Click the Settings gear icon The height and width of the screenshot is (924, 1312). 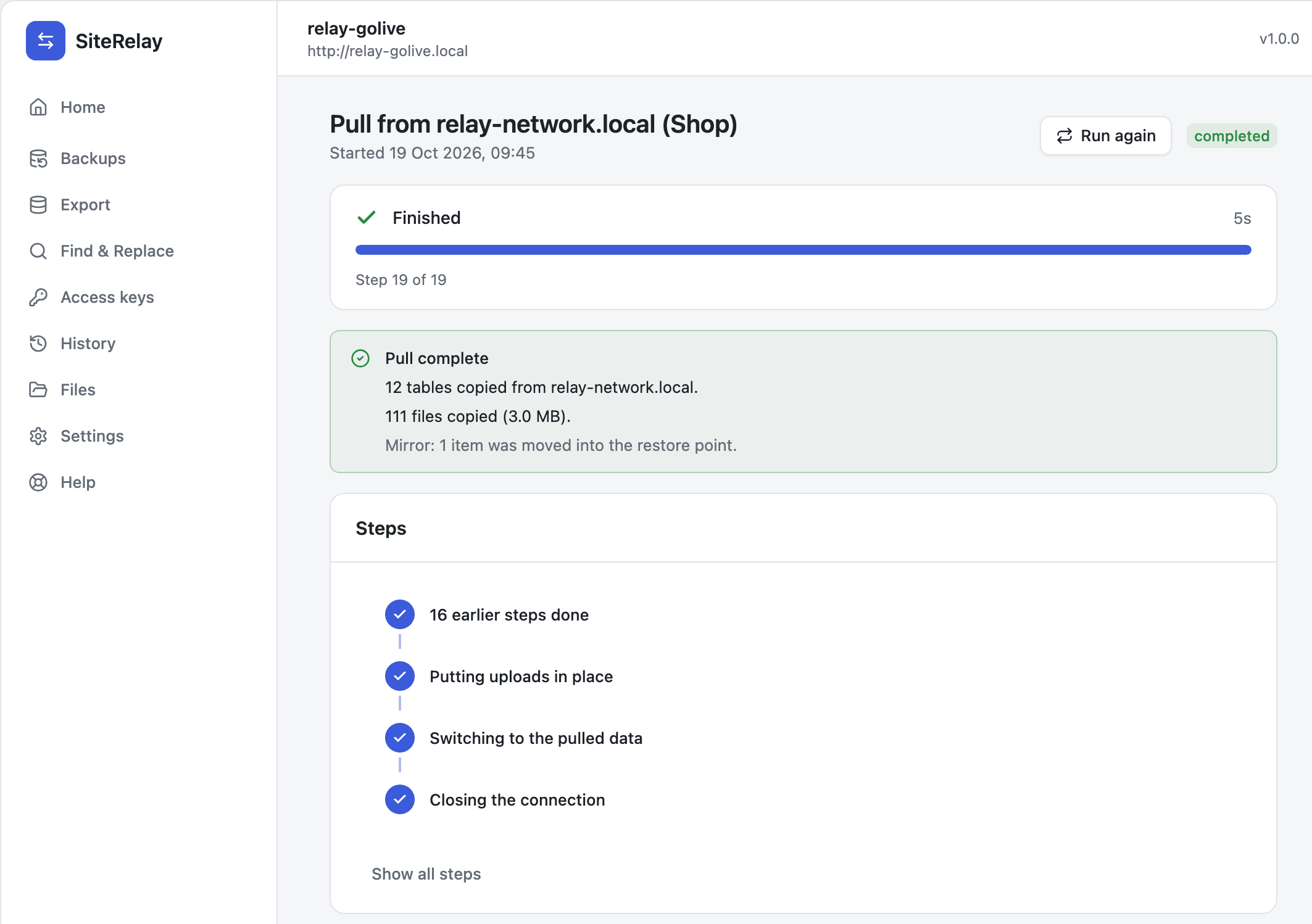click(38, 436)
